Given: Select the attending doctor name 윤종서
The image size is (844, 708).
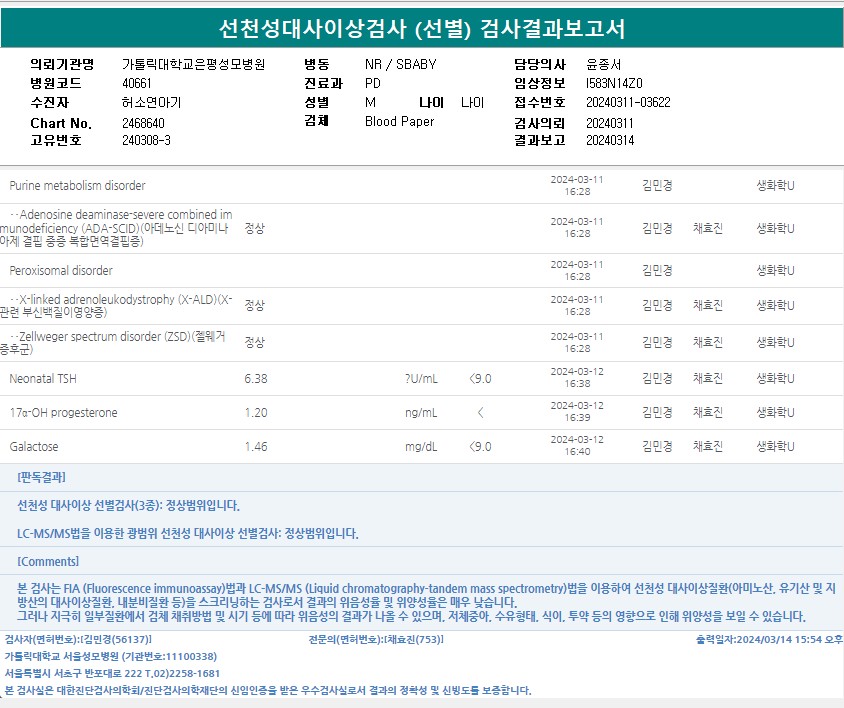Looking at the screenshot, I should [x=603, y=64].
